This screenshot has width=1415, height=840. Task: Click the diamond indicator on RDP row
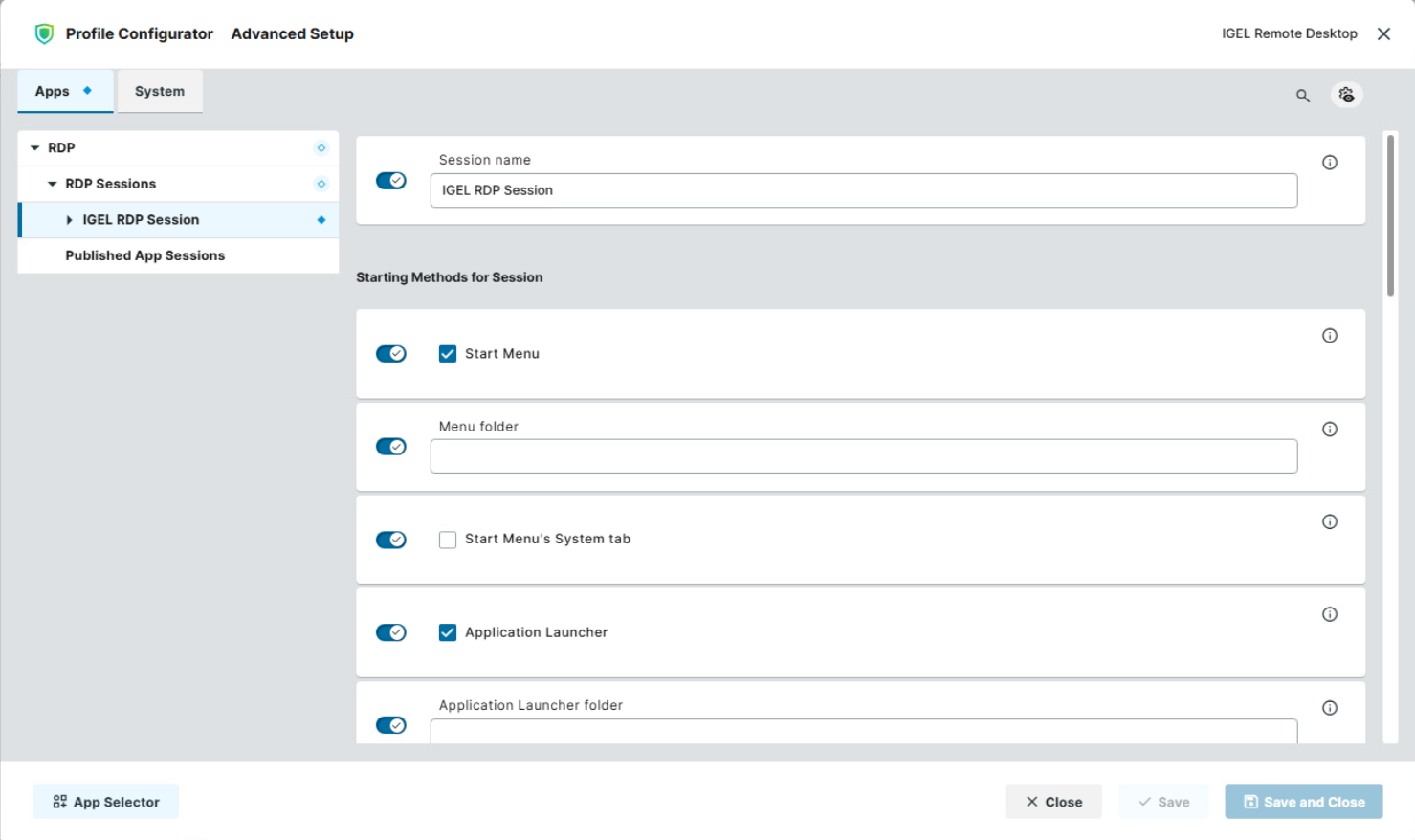321,148
